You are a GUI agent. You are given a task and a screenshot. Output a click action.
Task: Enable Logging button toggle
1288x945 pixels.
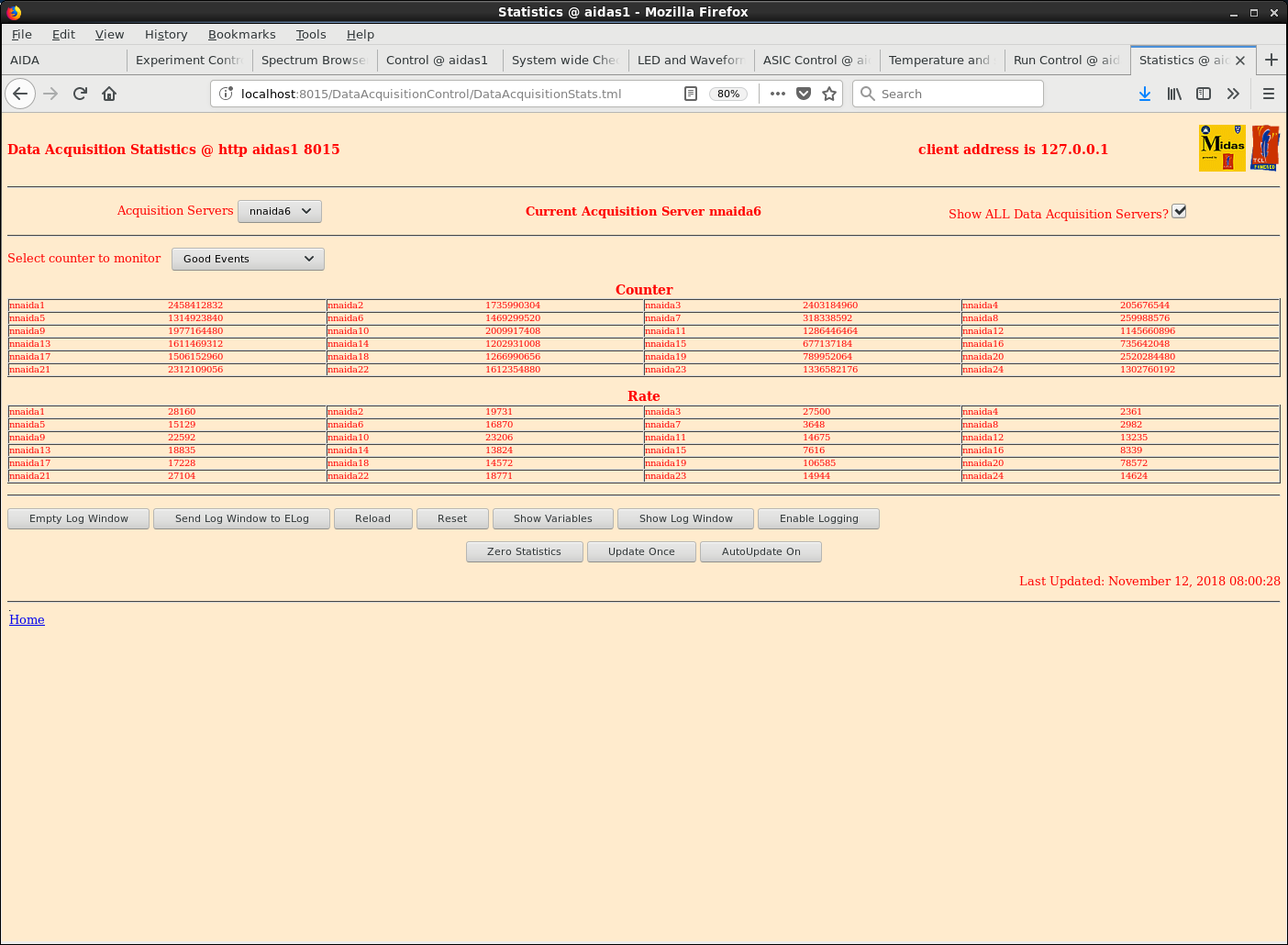[x=818, y=518]
